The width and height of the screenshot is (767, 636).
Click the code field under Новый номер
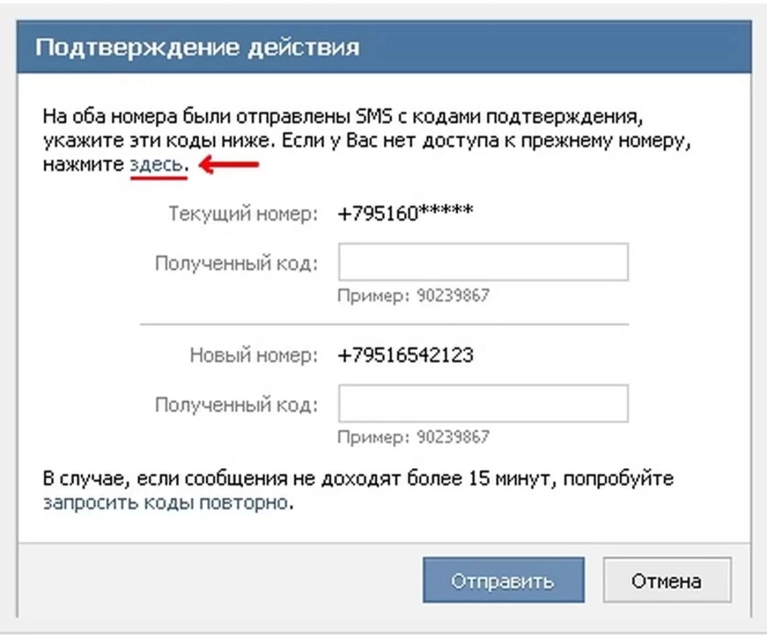tap(483, 403)
